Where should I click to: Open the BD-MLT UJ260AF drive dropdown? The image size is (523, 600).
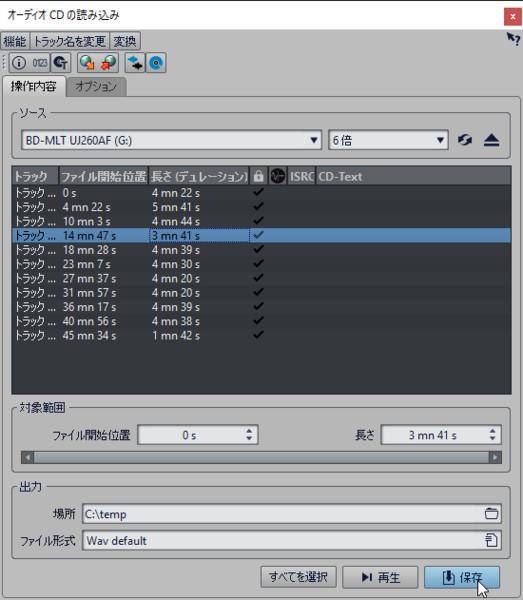pyautogui.click(x=171, y=140)
